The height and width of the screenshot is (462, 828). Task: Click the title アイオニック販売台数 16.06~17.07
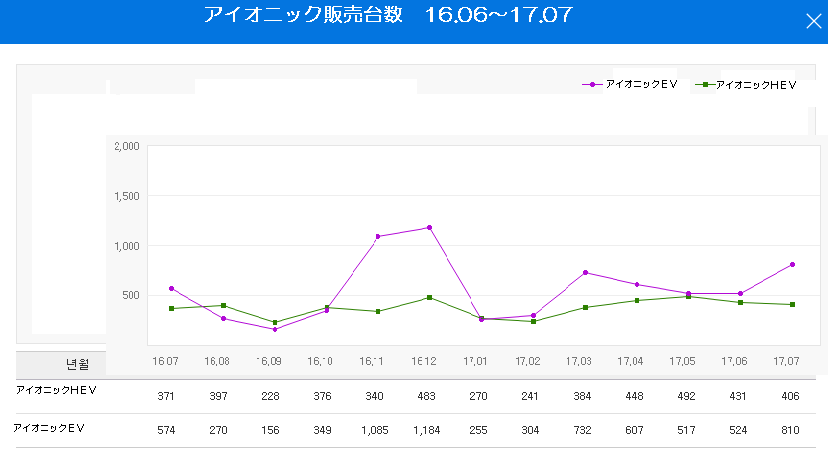pyautogui.click(x=388, y=14)
